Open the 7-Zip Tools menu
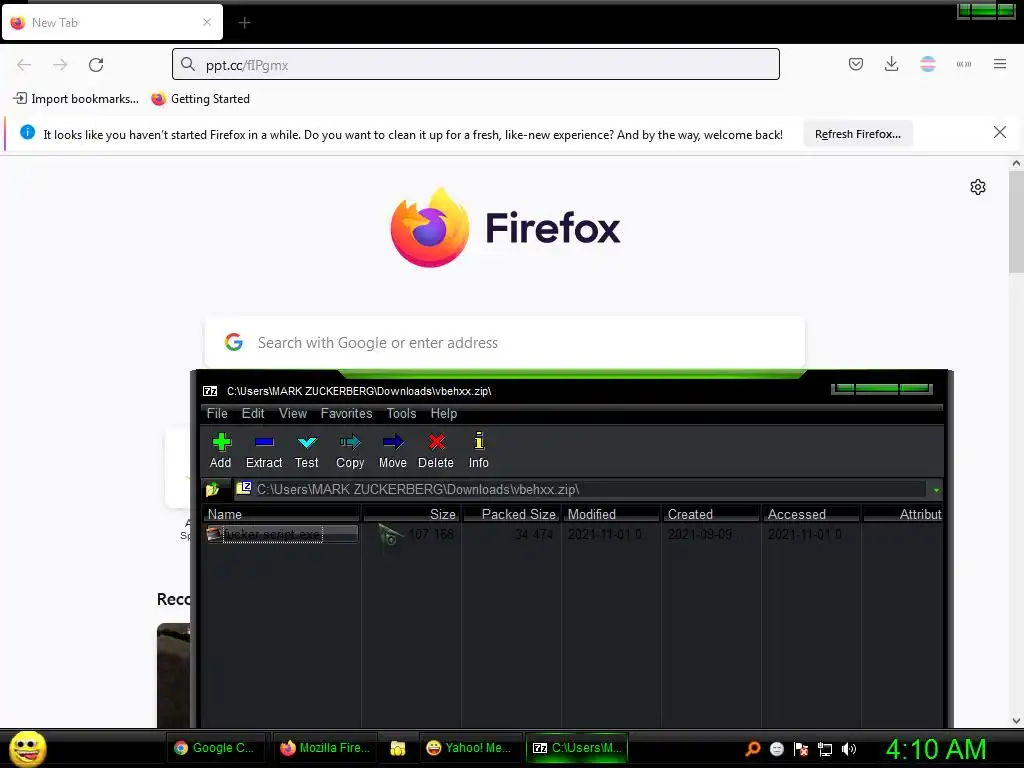This screenshot has width=1024, height=768. [x=401, y=413]
